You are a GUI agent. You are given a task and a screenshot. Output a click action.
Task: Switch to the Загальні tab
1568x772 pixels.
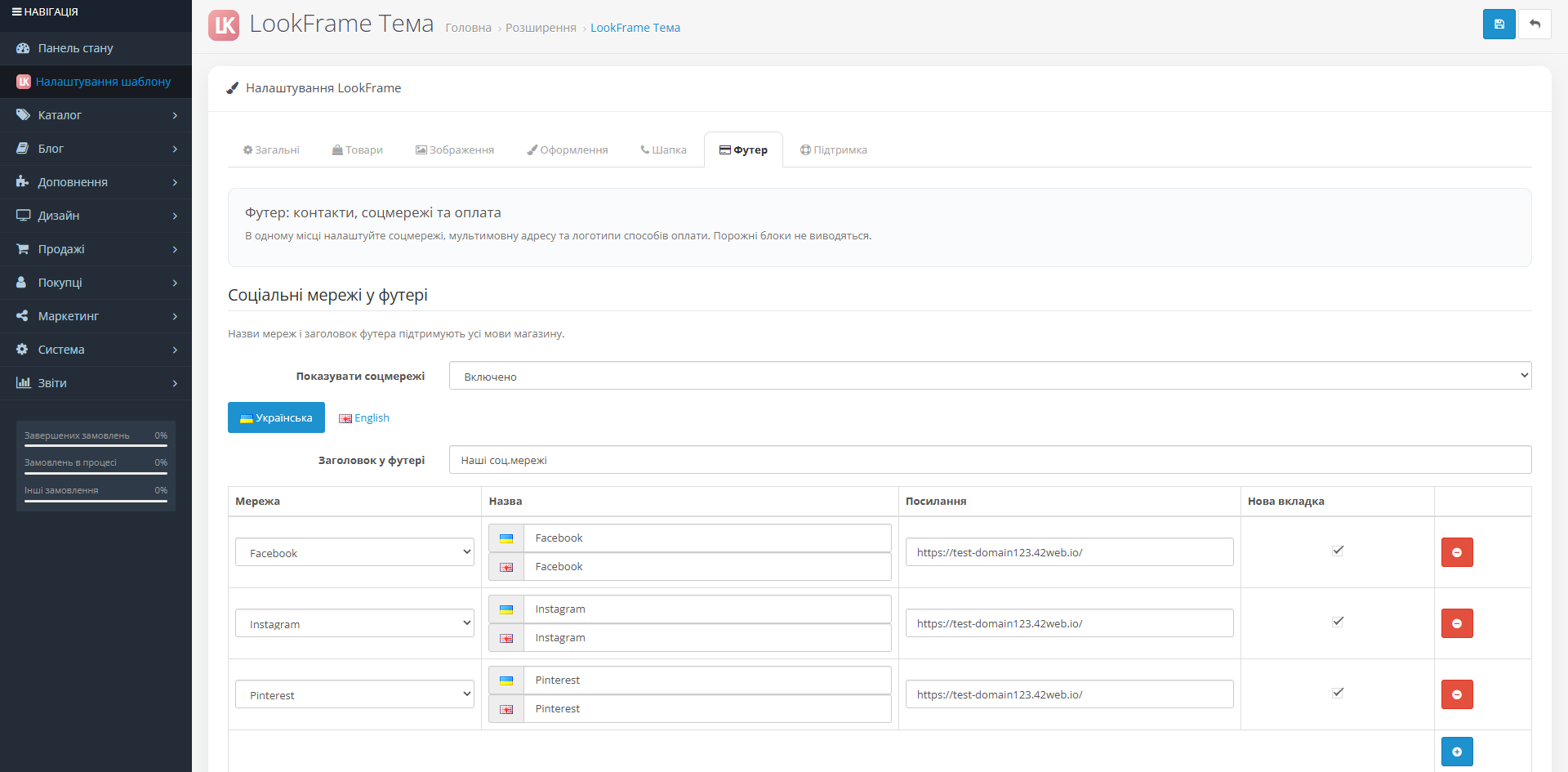pyautogui.click(x=271, y=149)
